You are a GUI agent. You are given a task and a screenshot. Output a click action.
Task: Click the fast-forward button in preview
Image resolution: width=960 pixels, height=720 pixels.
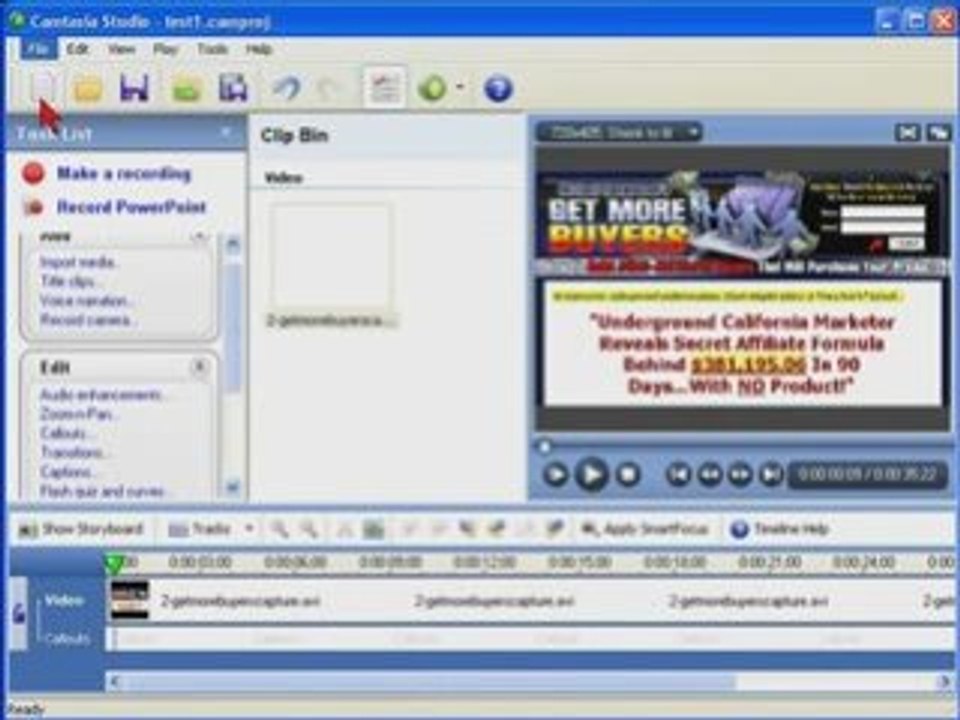click(x=740, y=474)
